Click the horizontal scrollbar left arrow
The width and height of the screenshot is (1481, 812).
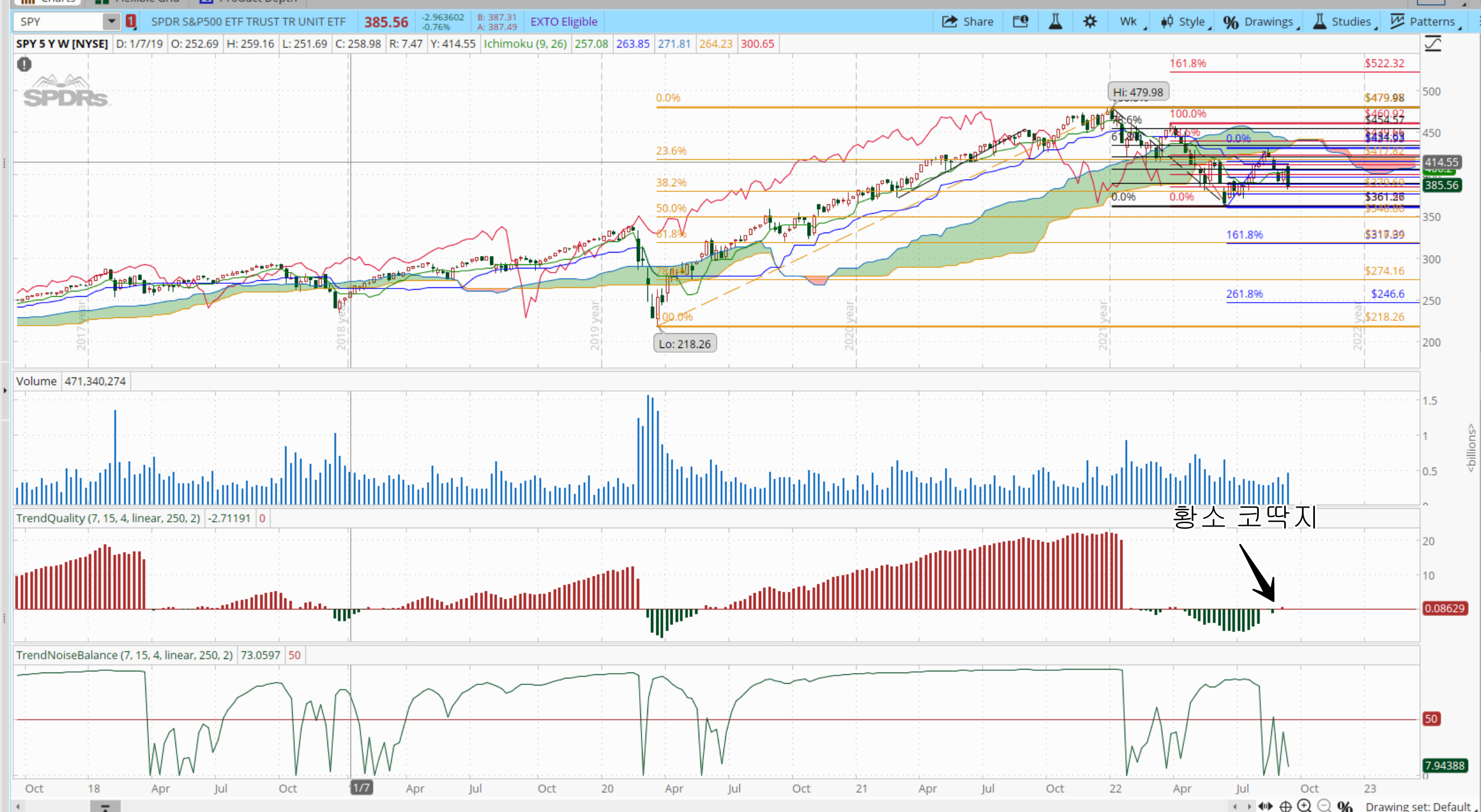pyautogui.click(x=18, y=806)
